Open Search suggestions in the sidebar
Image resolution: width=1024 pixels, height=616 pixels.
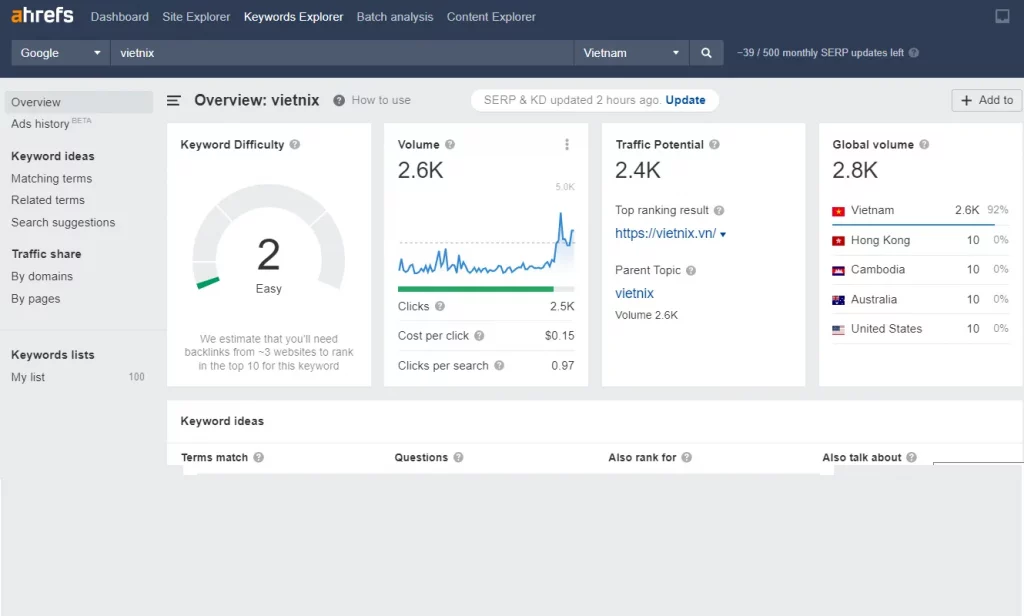[x=63, y=222]
